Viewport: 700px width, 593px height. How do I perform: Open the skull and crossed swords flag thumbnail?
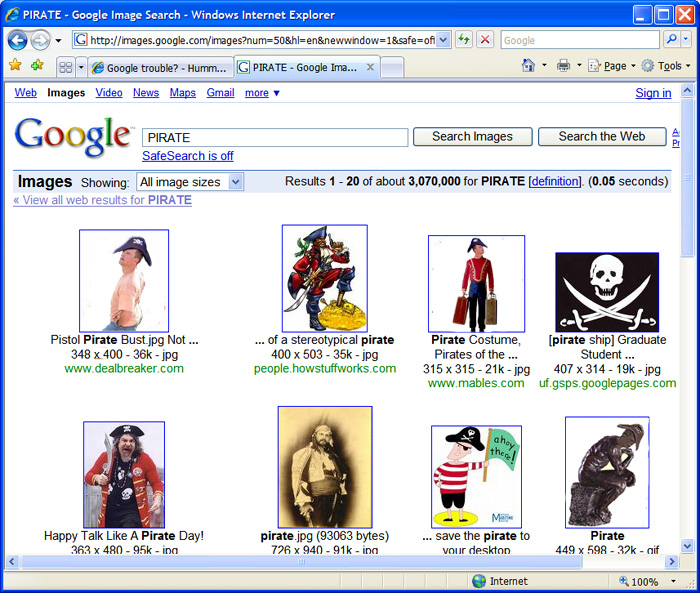pyautogui.click(x=607, y=292)
